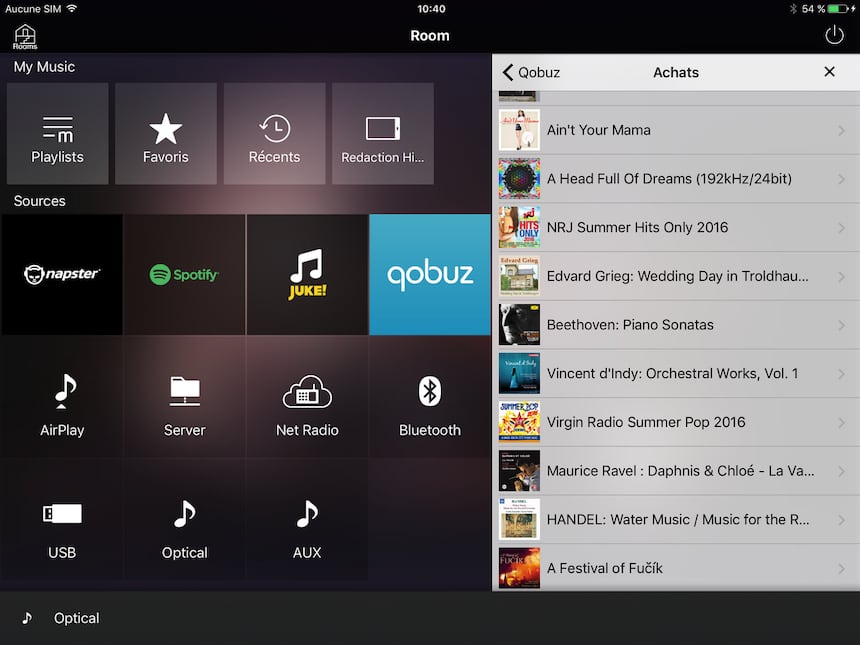
Task: Tap the Beethoven Piano Sonatas cover
Action: click(519, 325)
